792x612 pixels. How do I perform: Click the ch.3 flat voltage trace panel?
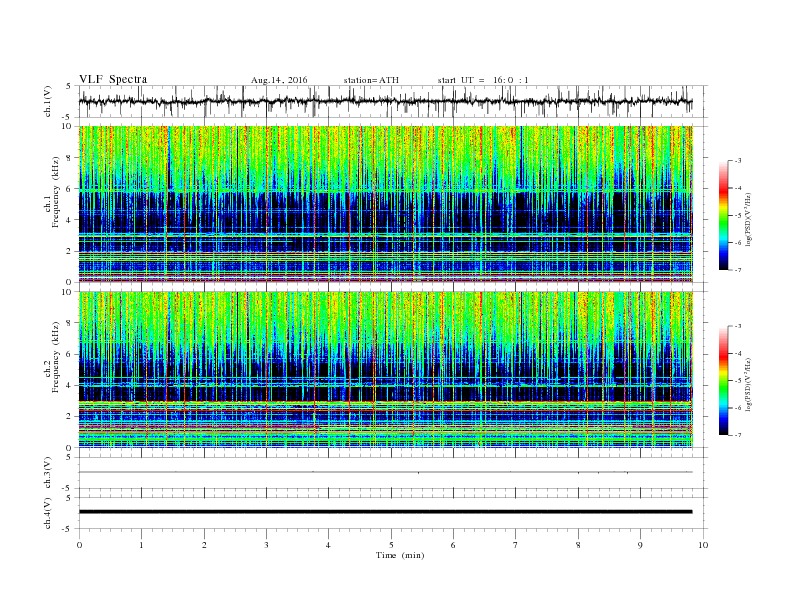coord(393,473)
